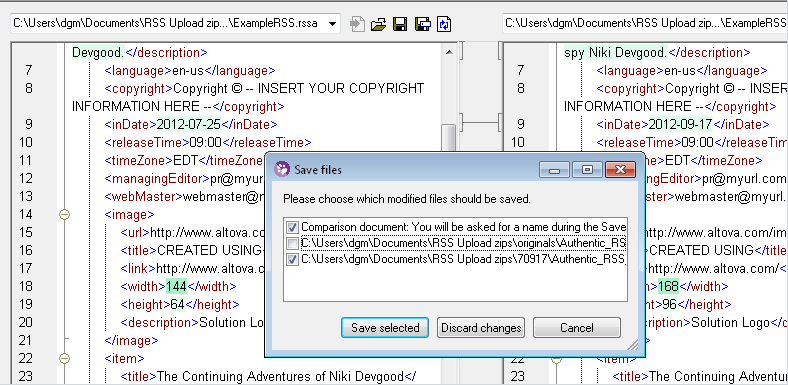Screen dimensions: 788x385
Task: Check the originals\Authentic_RS file checkbox
Action: tap(291, 244)
